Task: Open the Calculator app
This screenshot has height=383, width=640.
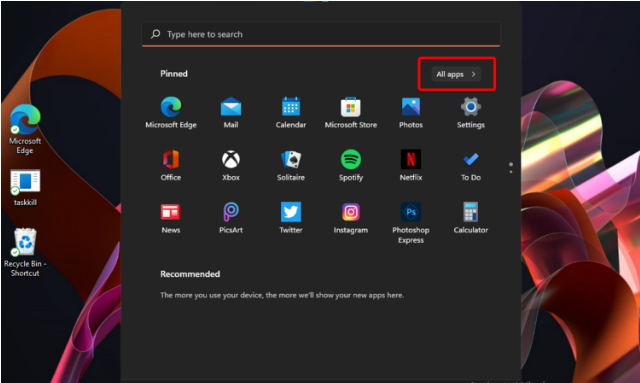Action: point(471,218)
